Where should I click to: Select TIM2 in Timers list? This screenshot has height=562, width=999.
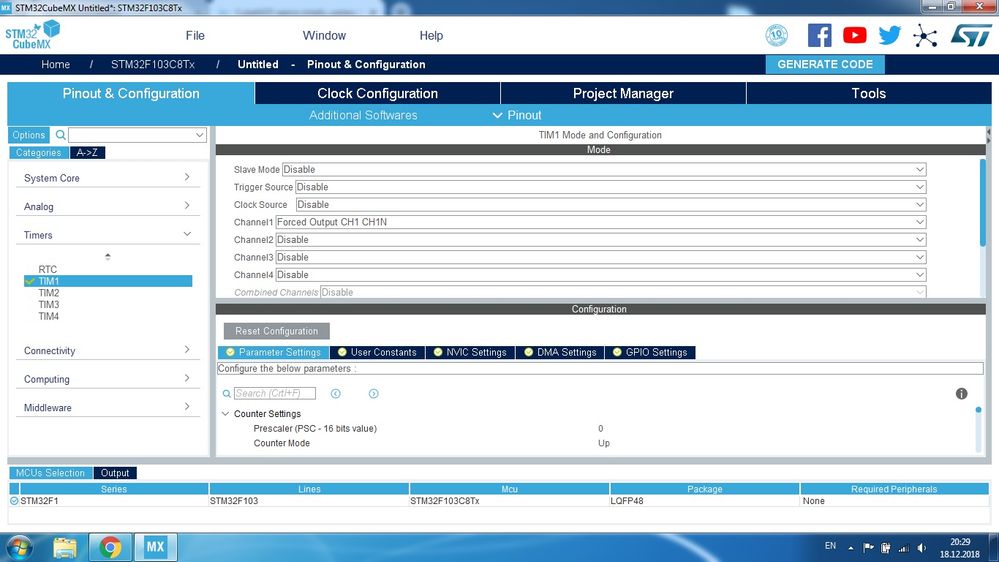click(48, 293)
